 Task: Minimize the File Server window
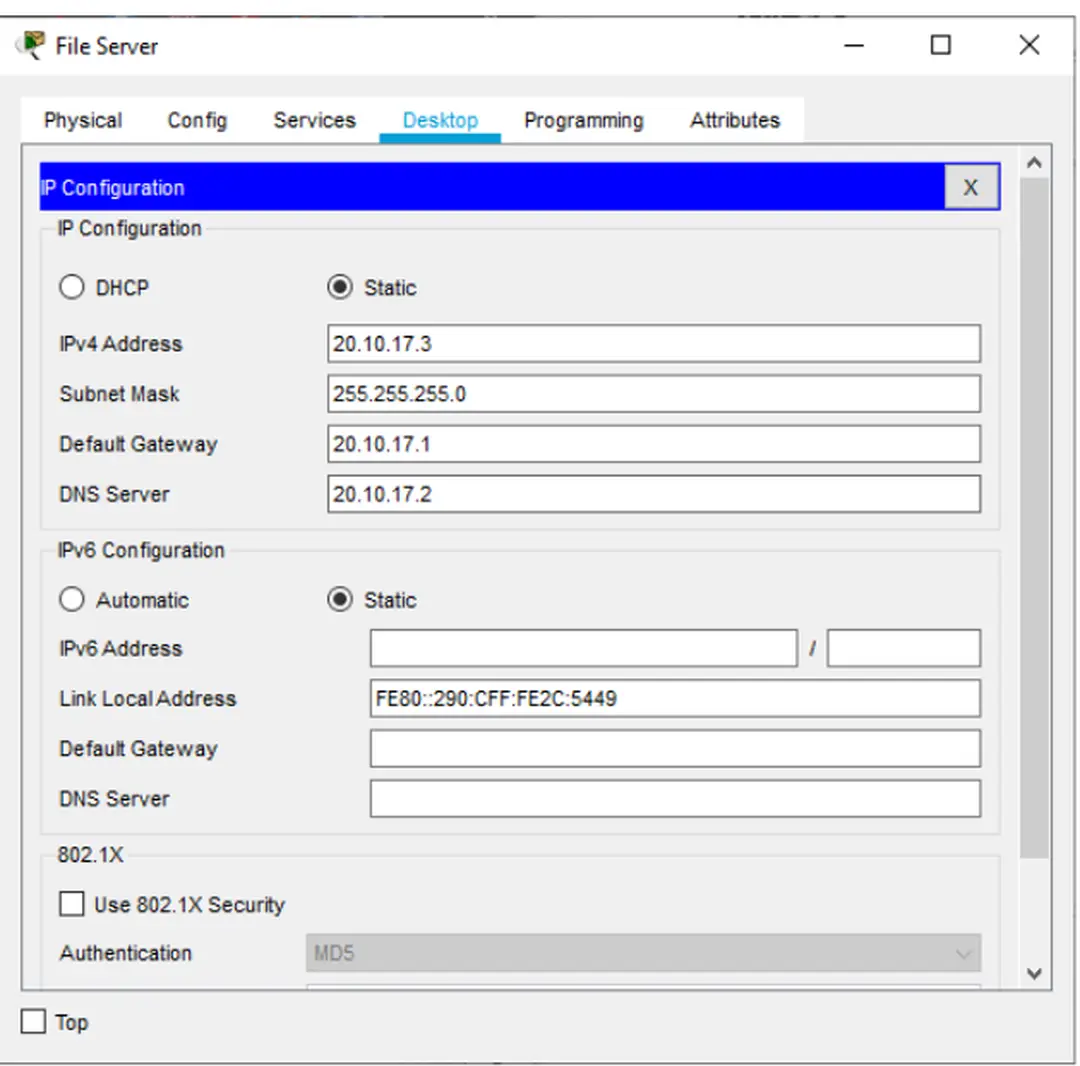[854, 46]
